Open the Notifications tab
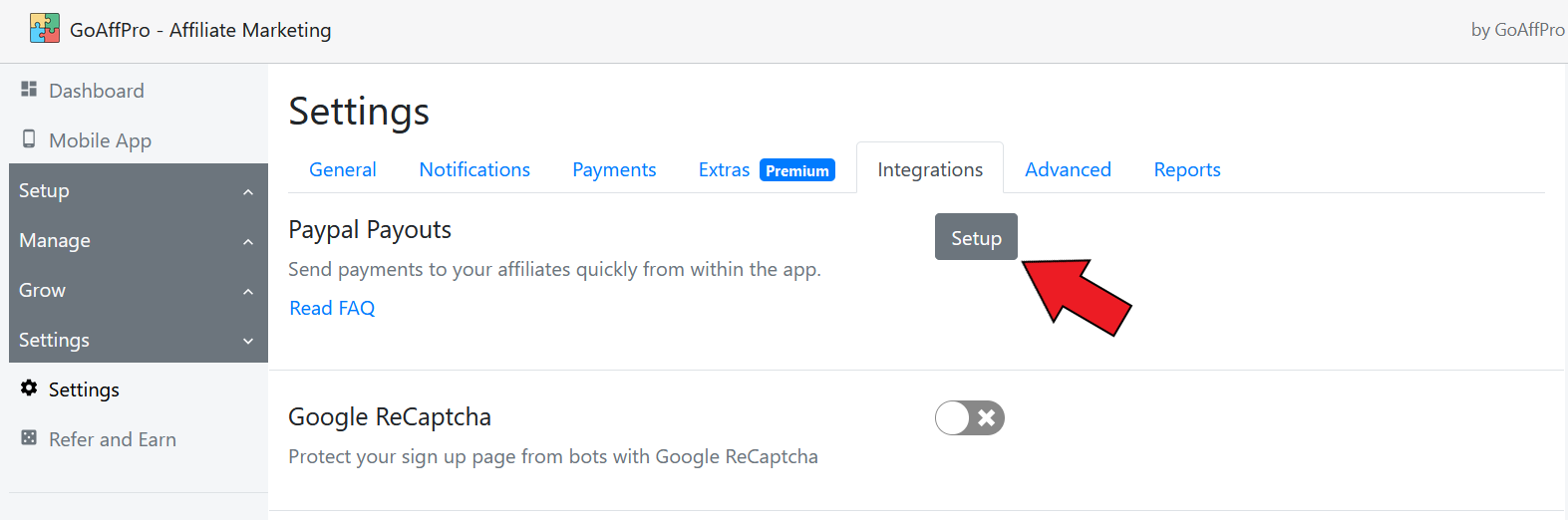The image size is (1568, 520). pos(474,169)
